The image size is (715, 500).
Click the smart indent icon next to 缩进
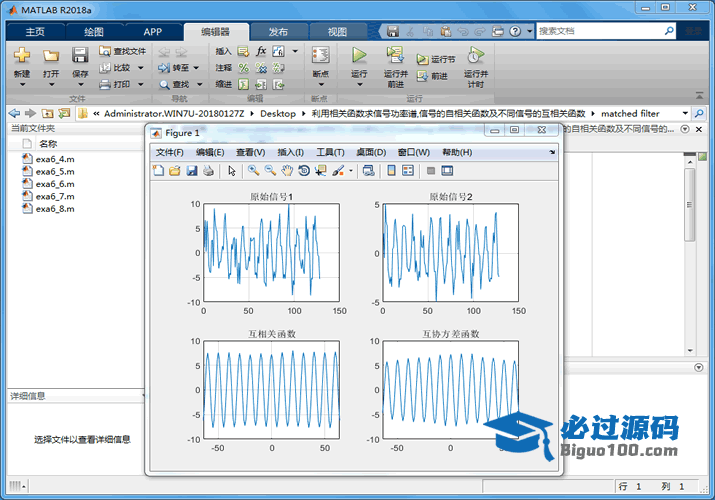coord(244,84)
